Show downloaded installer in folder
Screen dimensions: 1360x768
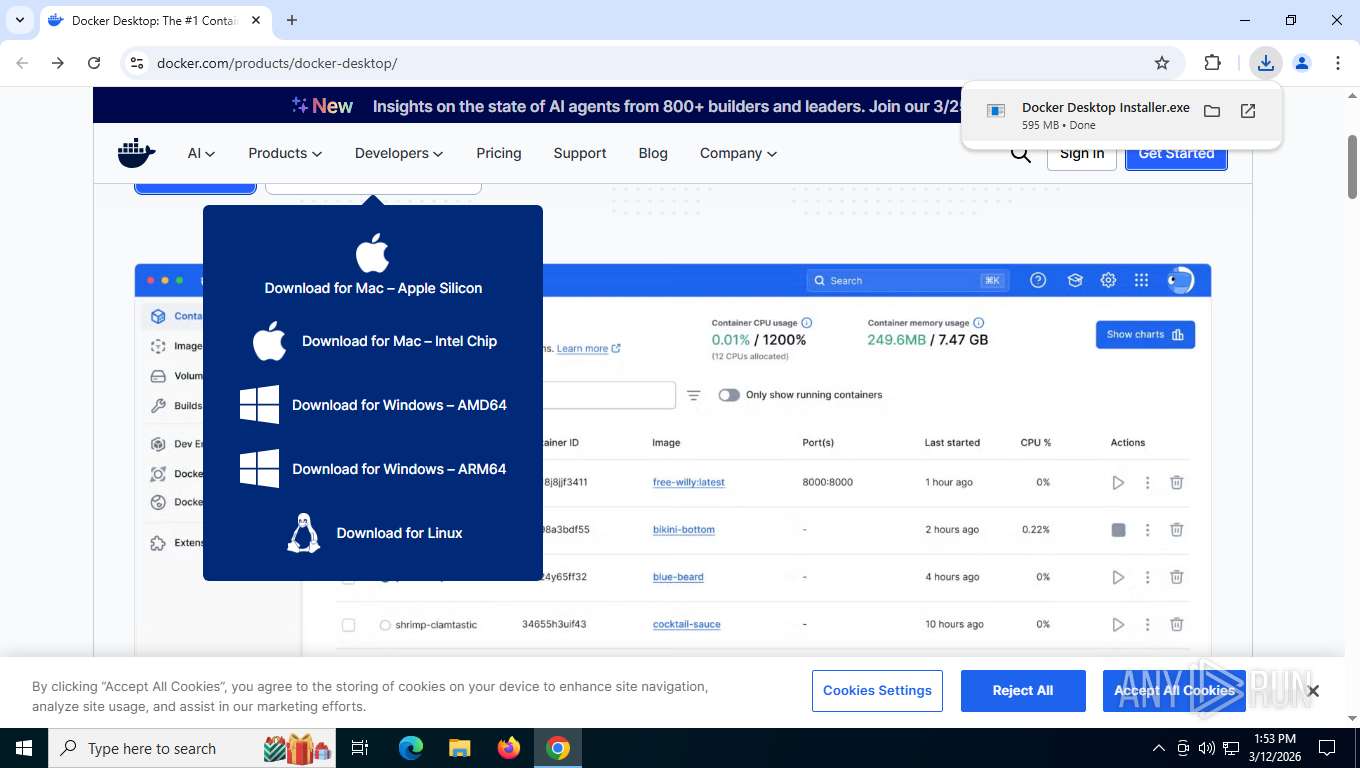1212,111
